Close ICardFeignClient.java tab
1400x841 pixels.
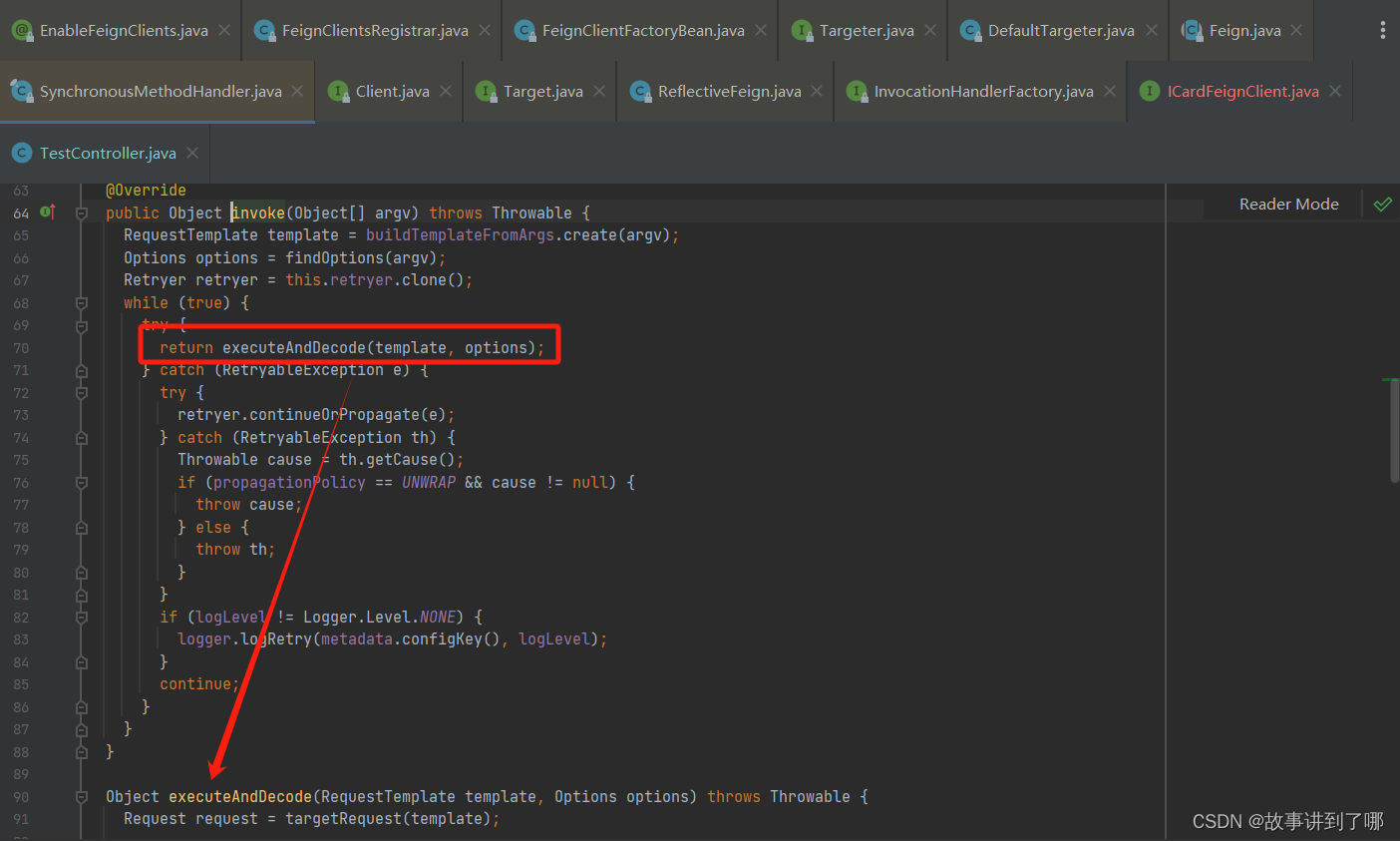1335,91
